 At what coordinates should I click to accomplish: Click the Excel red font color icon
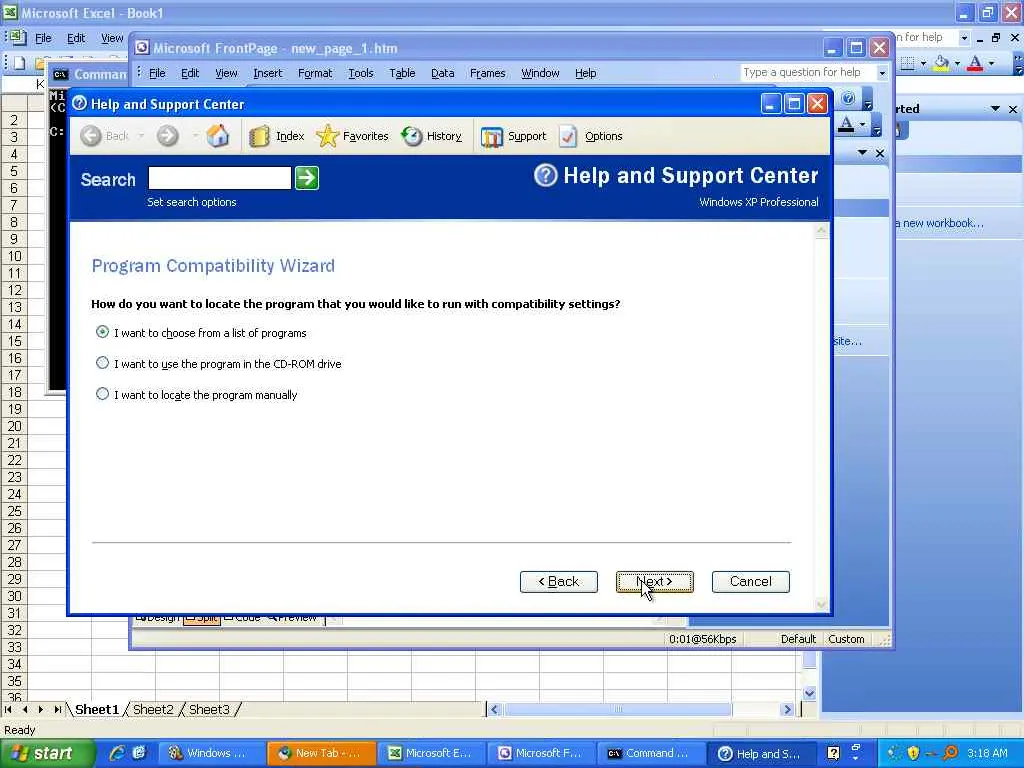tap(975, 63)
